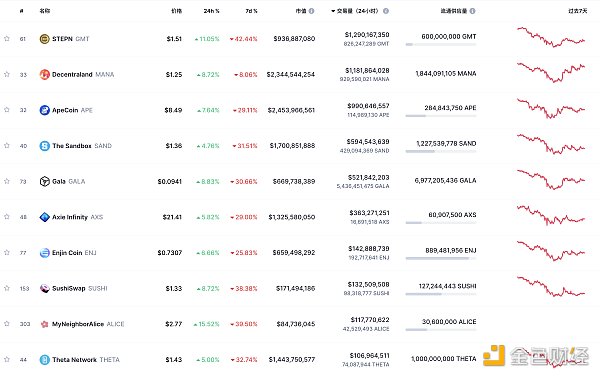Sort the table by 7d % header
Viewport: 600px width, 377px height.
(251, 11)
